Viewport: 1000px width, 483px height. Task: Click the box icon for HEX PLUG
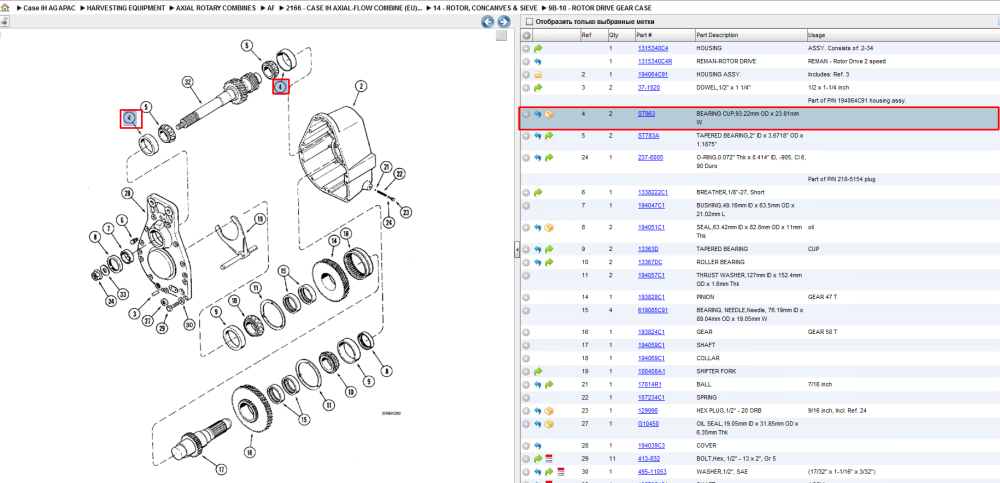click(x=548, y=411)
